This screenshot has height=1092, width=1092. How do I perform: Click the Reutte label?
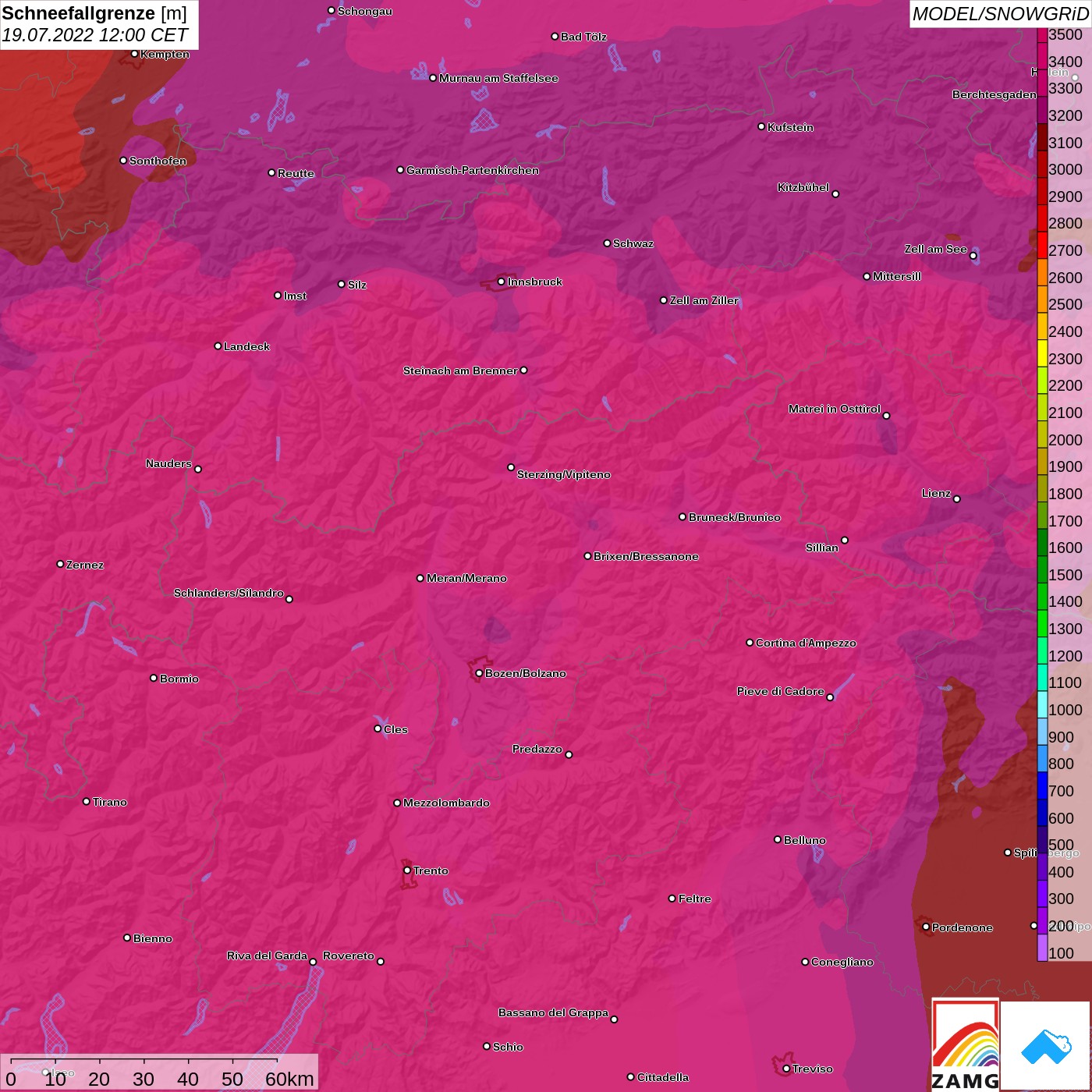point(296,173)
